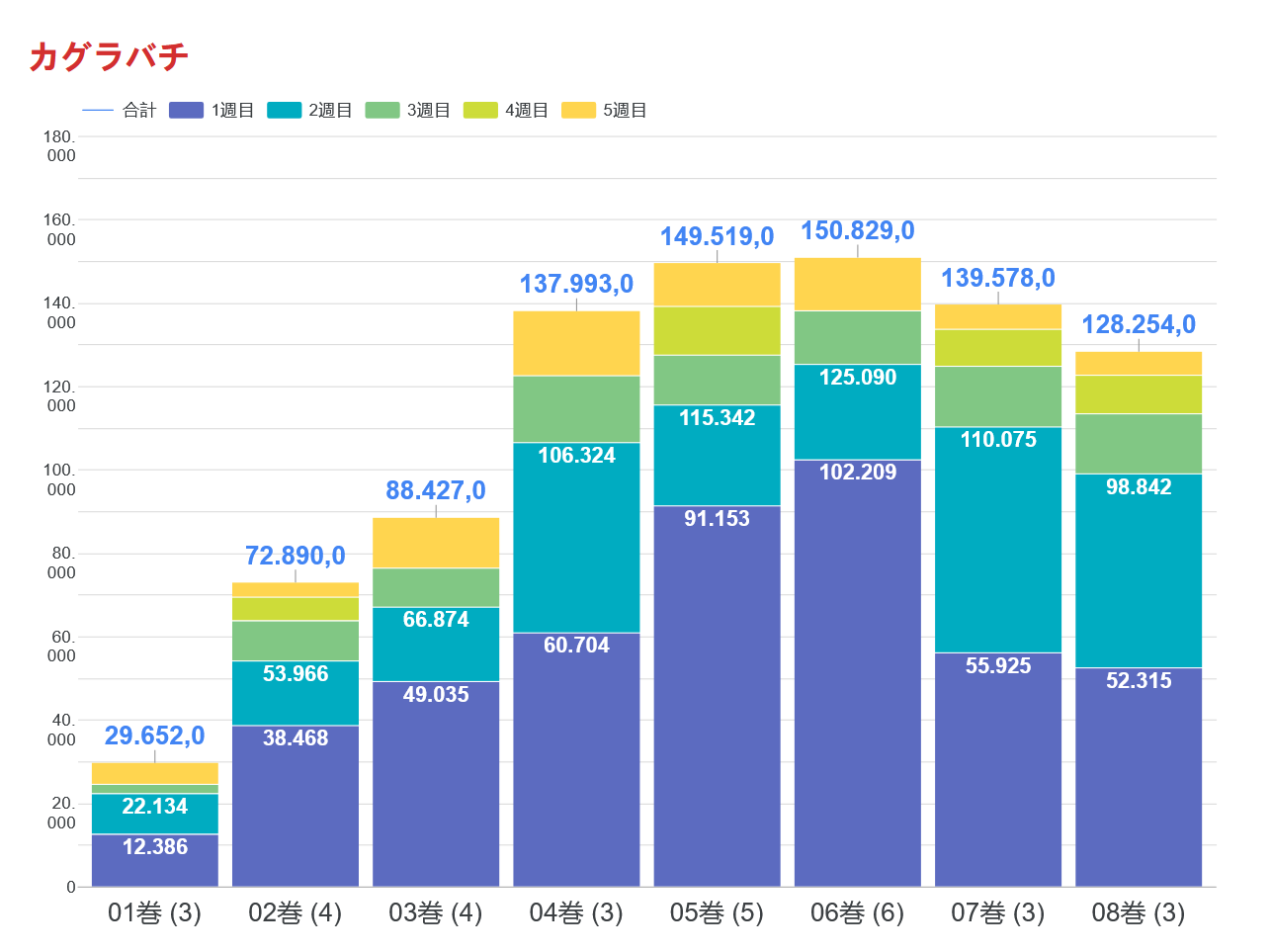Click the 125.090 bar value
Viewport: 1271px width, 952px height.
click(x=858, y=377)
